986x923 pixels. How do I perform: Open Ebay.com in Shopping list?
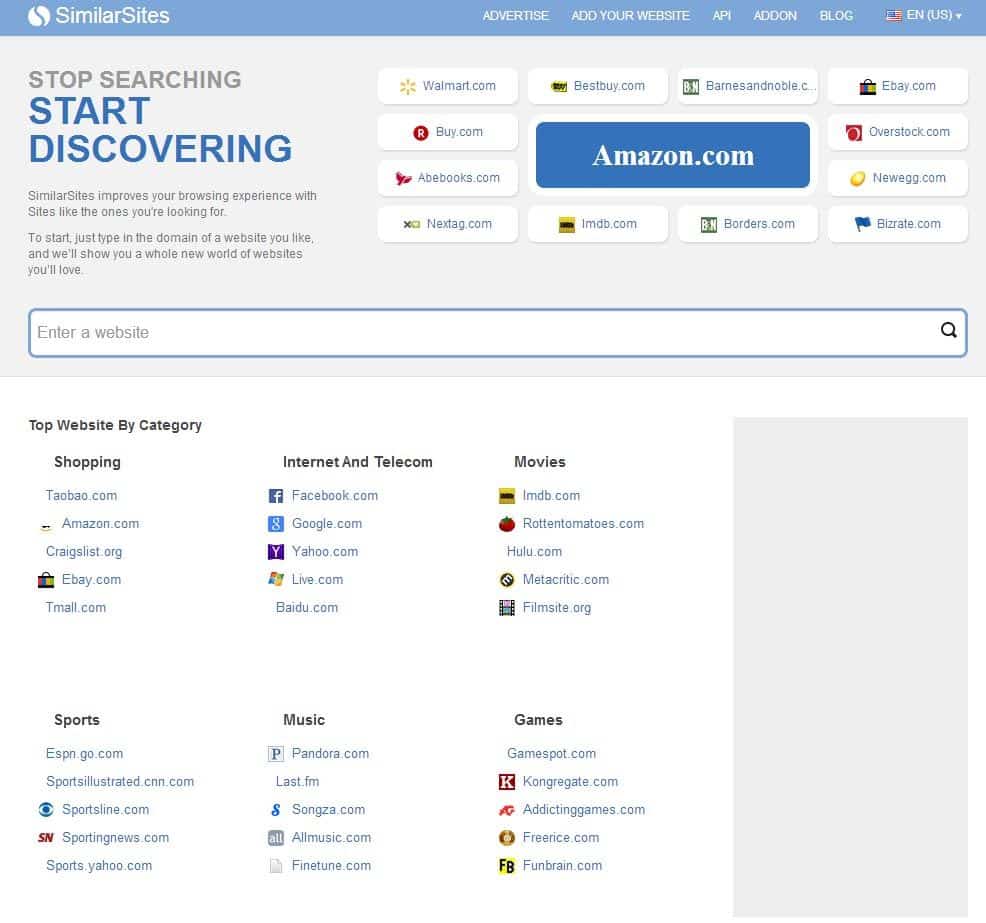click(91, 580)
